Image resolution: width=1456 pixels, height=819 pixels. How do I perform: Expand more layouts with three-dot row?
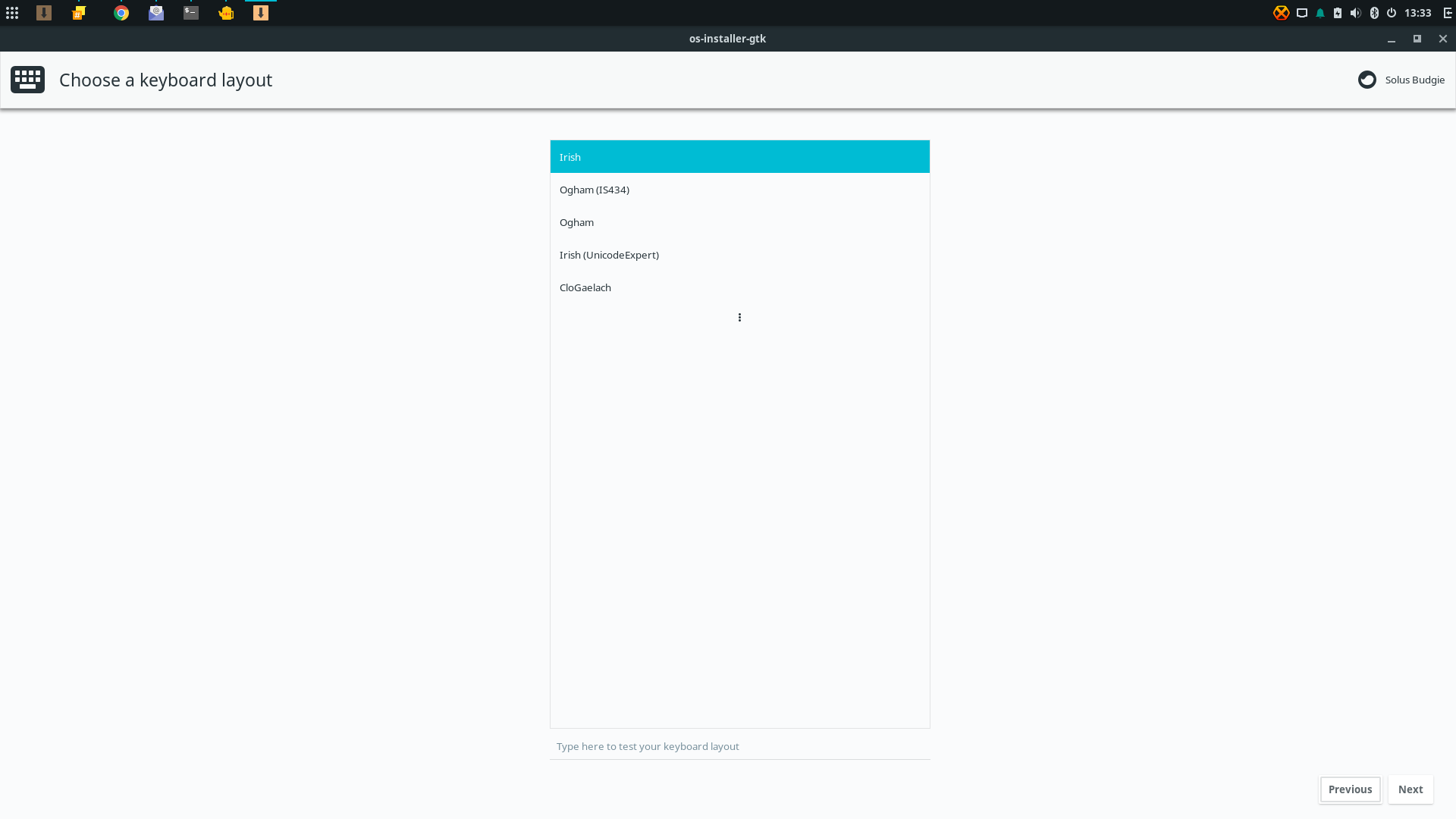740,318
